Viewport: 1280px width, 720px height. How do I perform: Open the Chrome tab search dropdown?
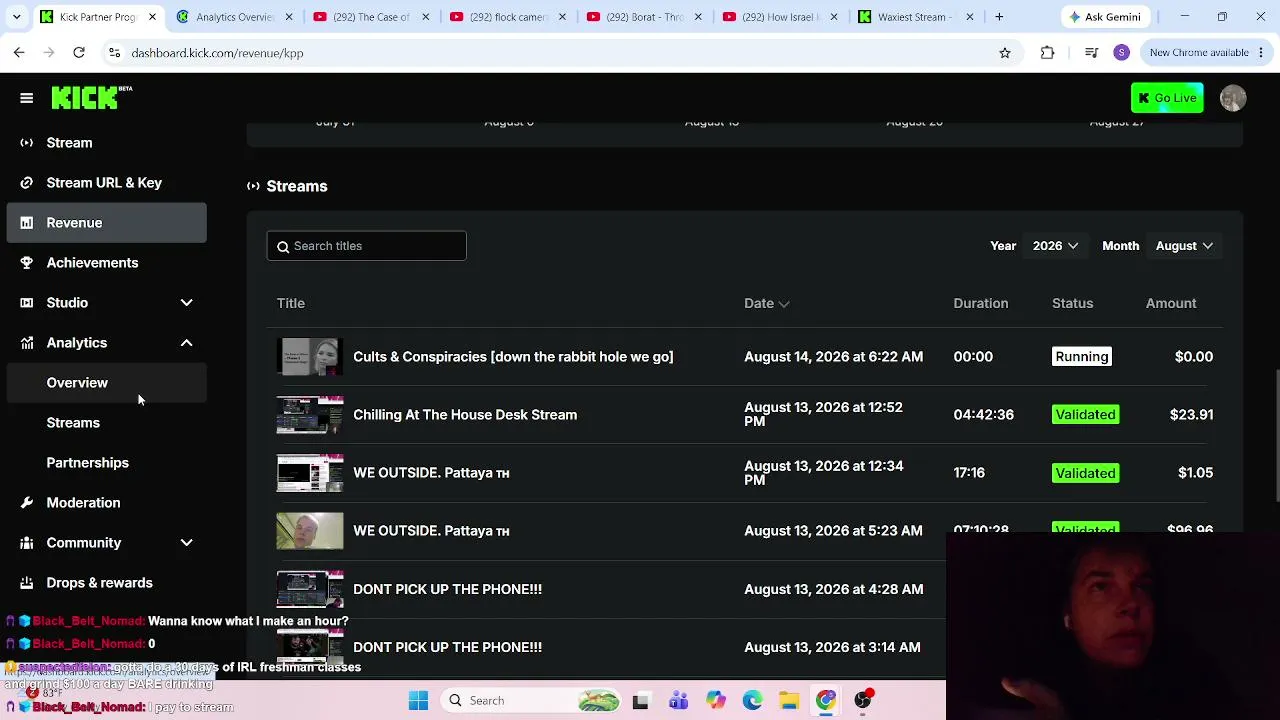pos(16,17)
